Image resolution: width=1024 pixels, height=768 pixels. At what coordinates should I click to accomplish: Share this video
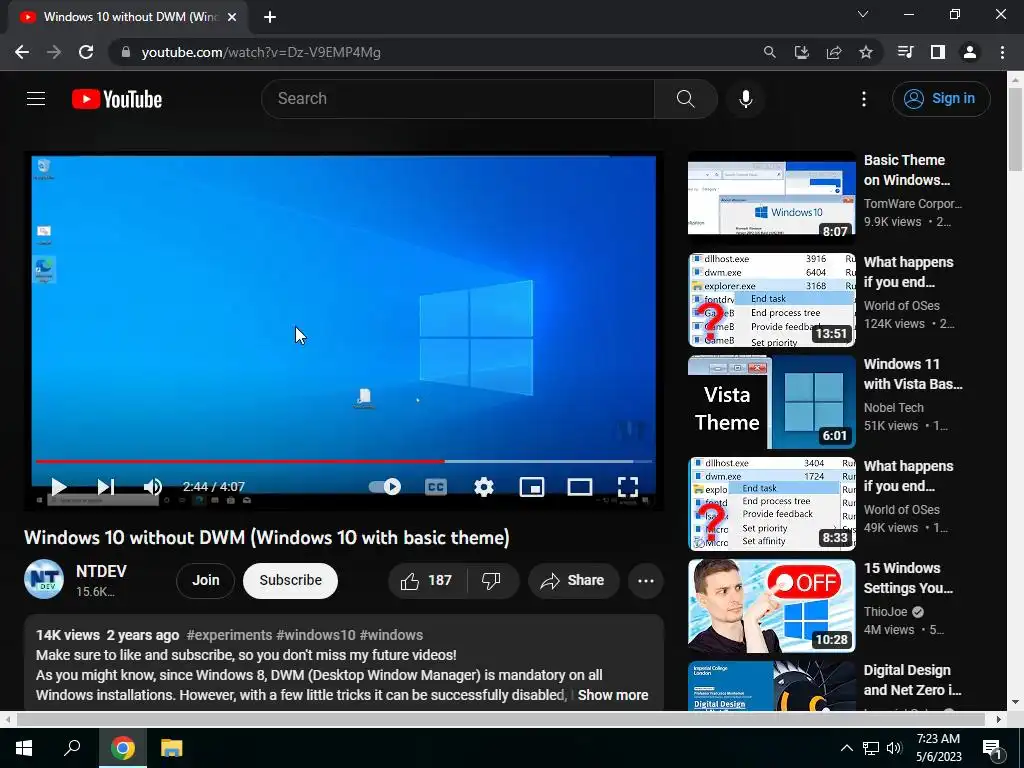[x=573, y=581]
